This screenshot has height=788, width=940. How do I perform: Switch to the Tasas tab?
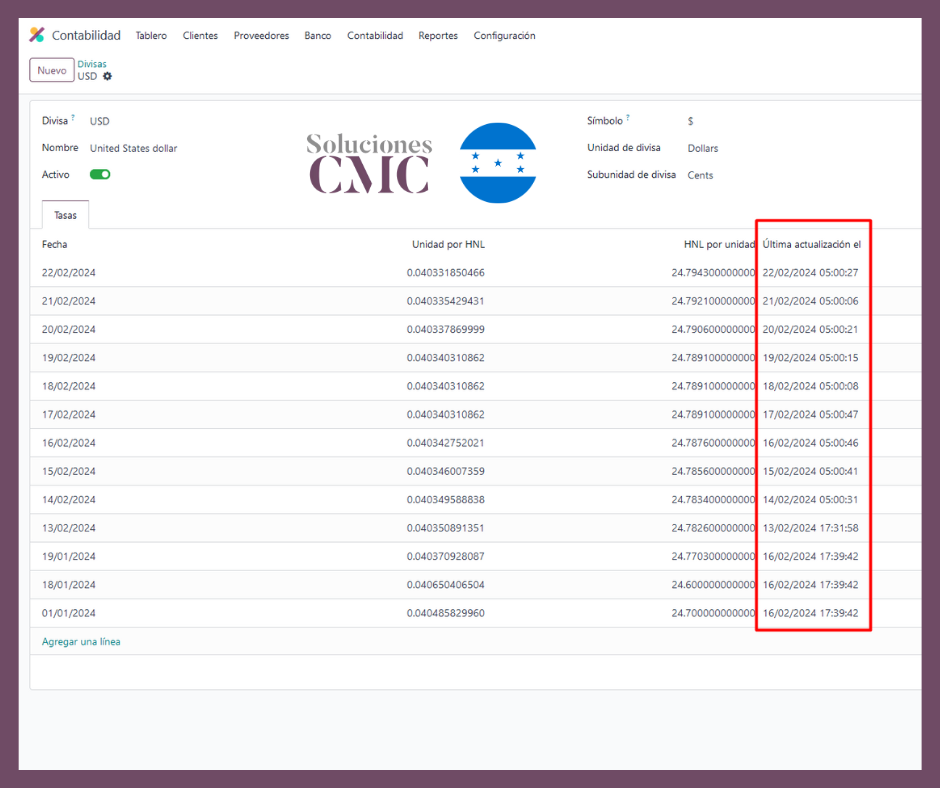click(x=65, y=215)
